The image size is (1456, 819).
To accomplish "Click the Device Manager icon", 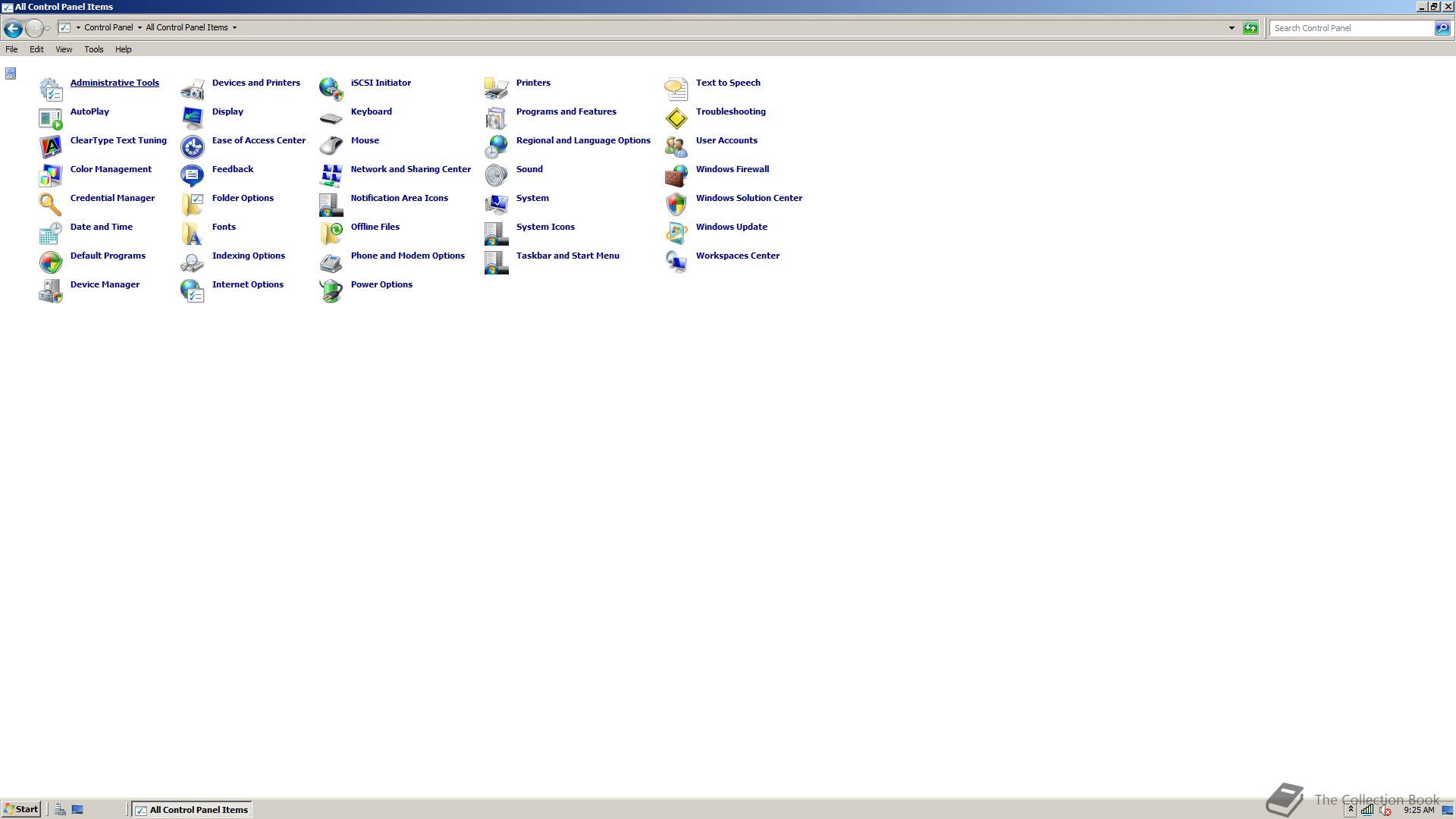I will point(51,291).
